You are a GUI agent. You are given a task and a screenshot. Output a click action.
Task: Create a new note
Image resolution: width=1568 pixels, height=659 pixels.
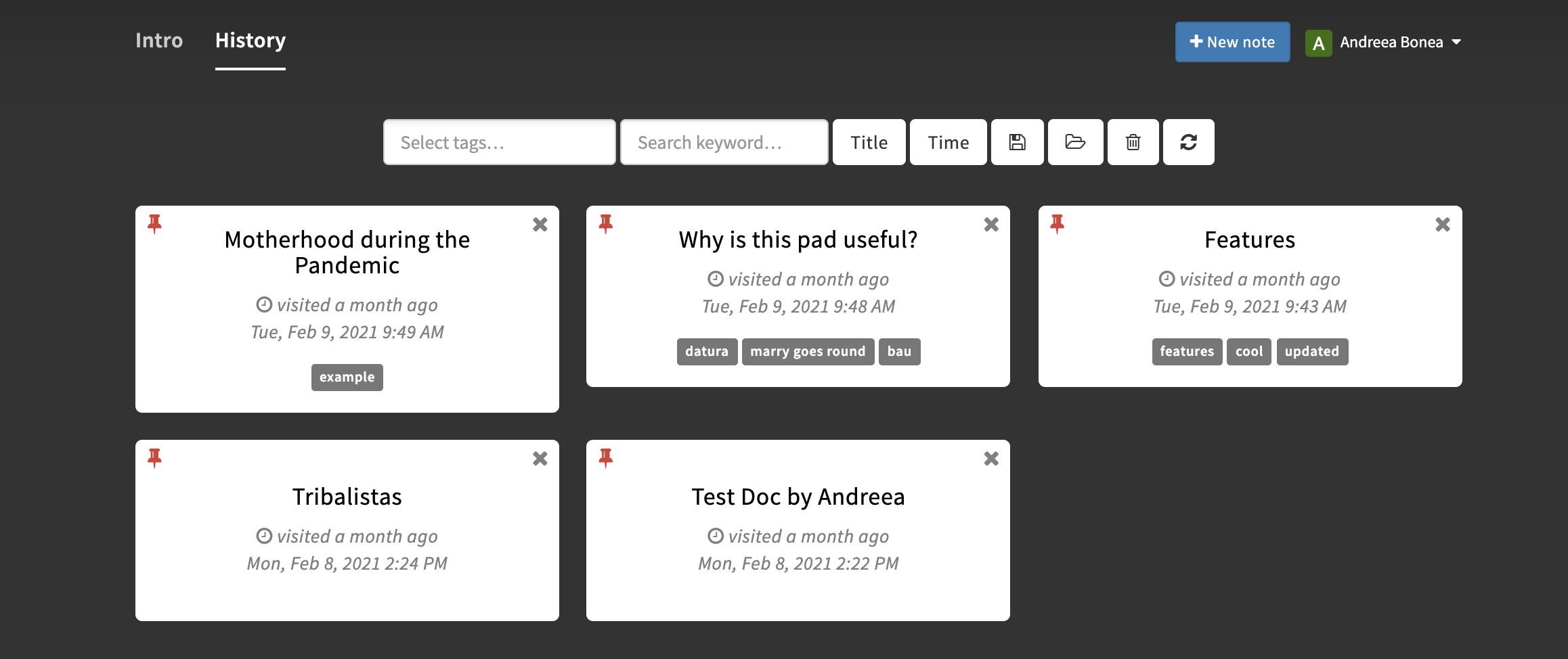1232,42
